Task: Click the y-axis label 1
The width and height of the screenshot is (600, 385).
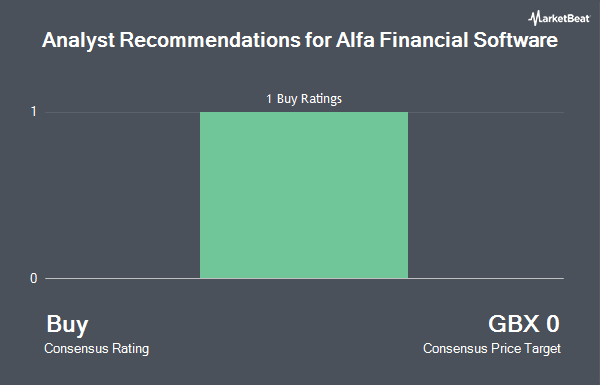Action: (x=34, y=112)
